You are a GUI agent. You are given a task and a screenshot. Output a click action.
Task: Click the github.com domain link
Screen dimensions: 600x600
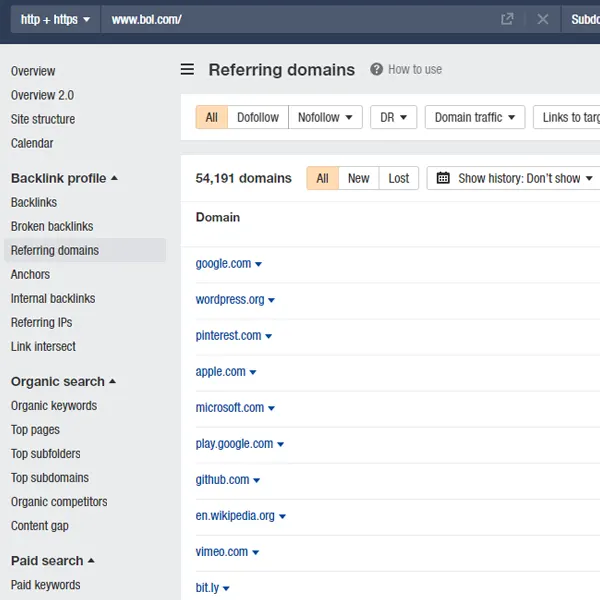pos(222,479)
